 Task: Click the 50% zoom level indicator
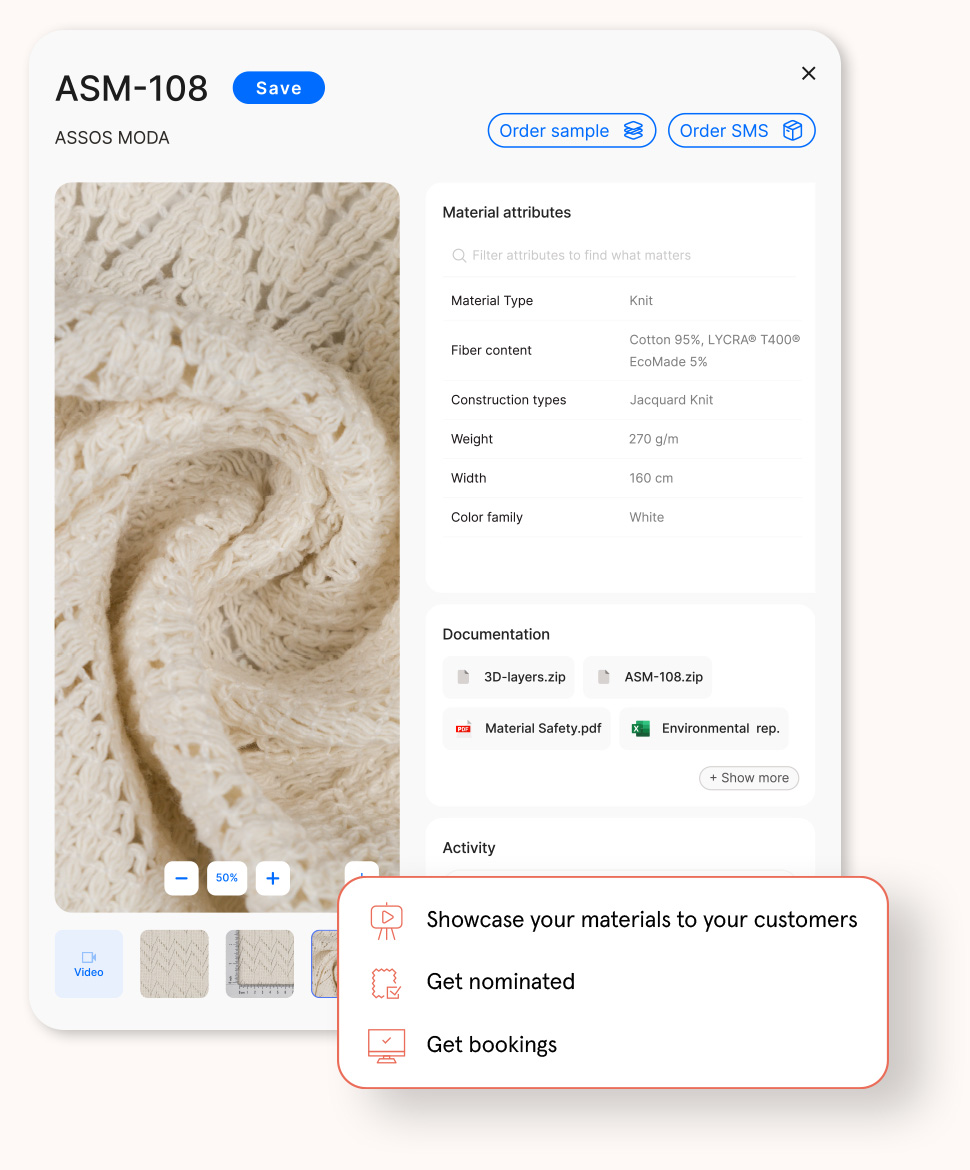pyautogui.click(x=227, y=878)
